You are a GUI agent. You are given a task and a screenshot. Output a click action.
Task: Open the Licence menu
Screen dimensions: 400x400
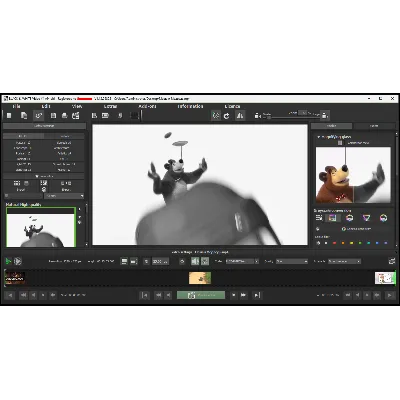point(232,106)
